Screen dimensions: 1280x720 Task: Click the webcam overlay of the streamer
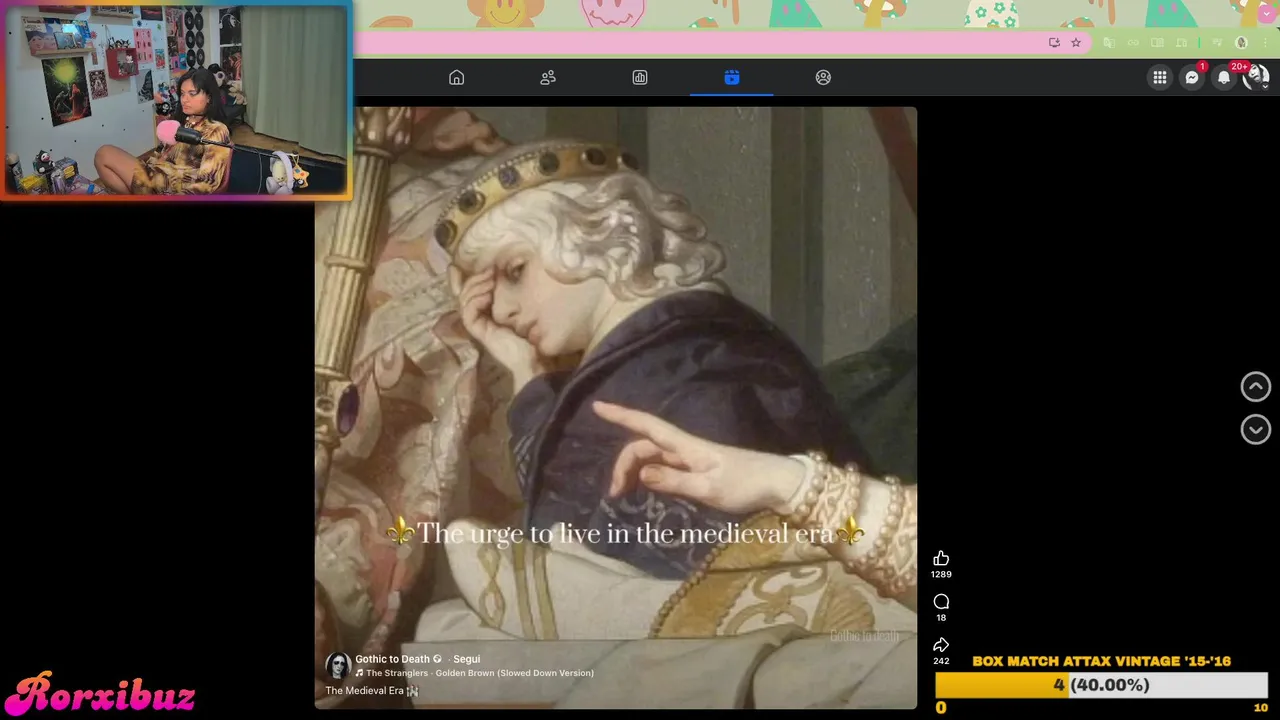[176, 100]
